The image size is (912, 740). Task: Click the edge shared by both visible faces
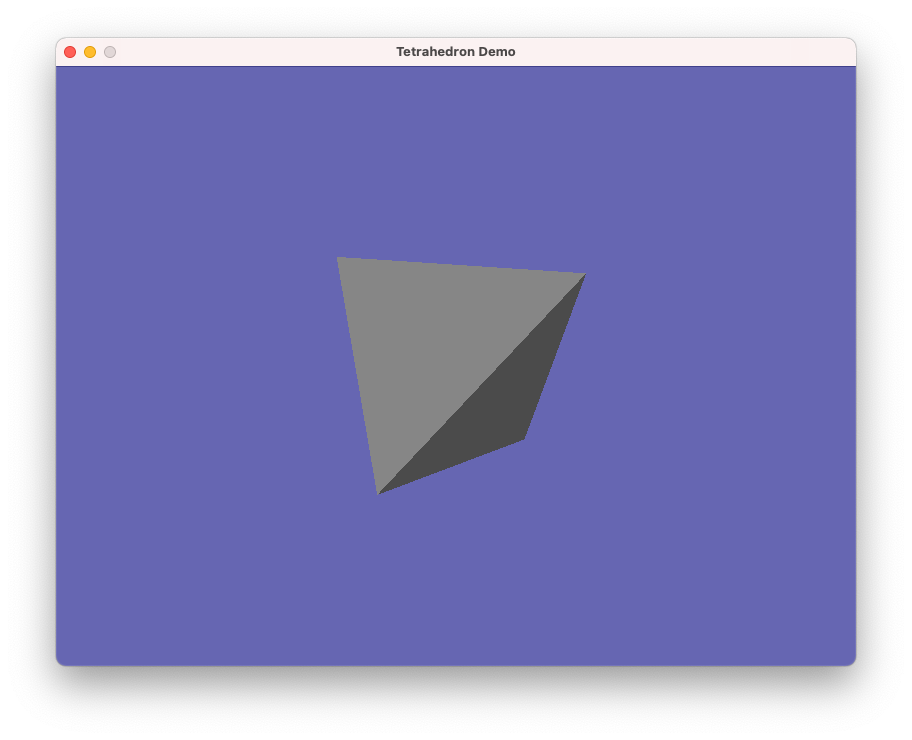(x=482, y=384)
